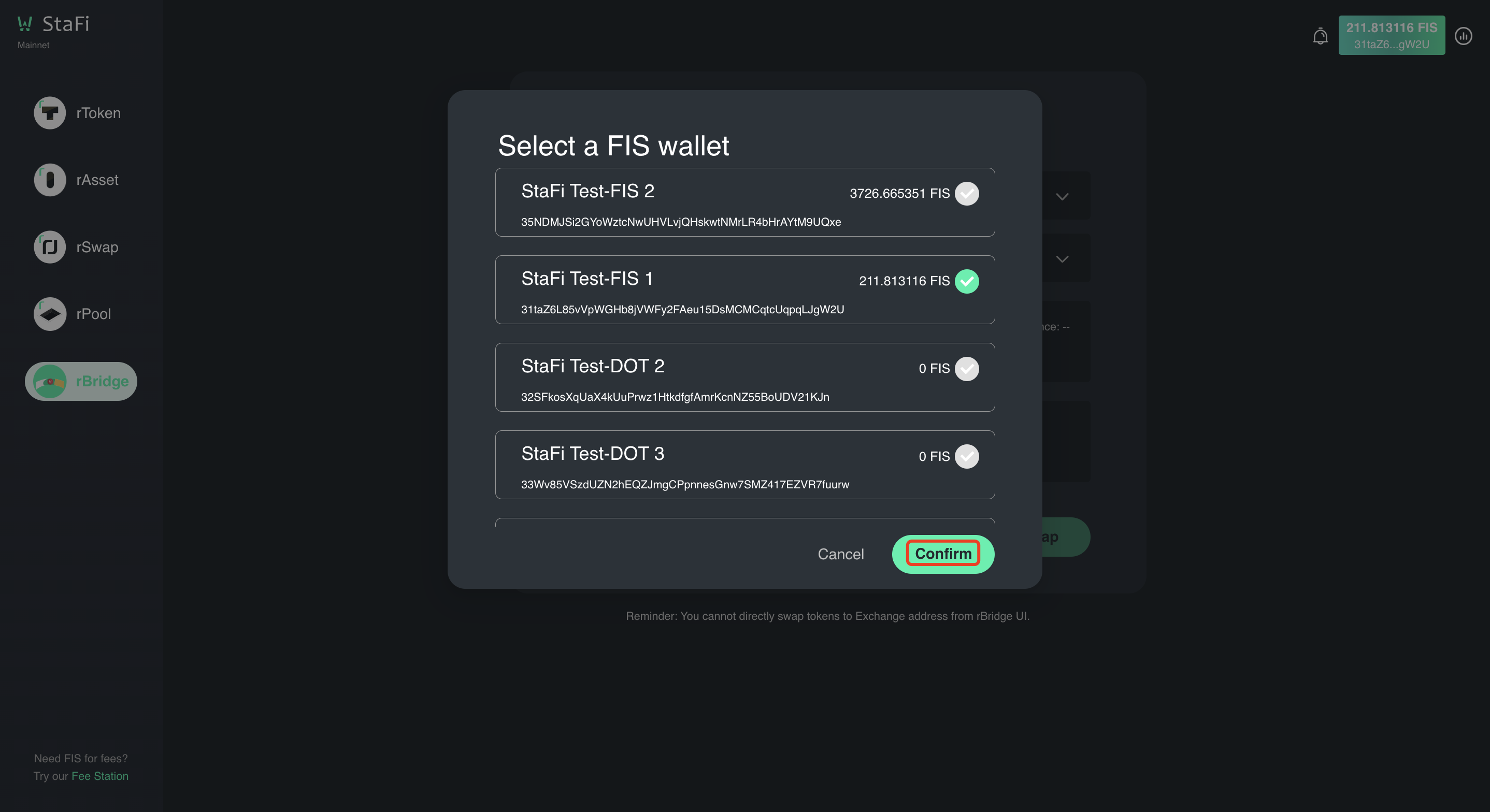The height and width of the screenshot is (812, 1490).
Task: Expand the lower dropdown chevron behind dialog
Action: (x=1062, y=259)
